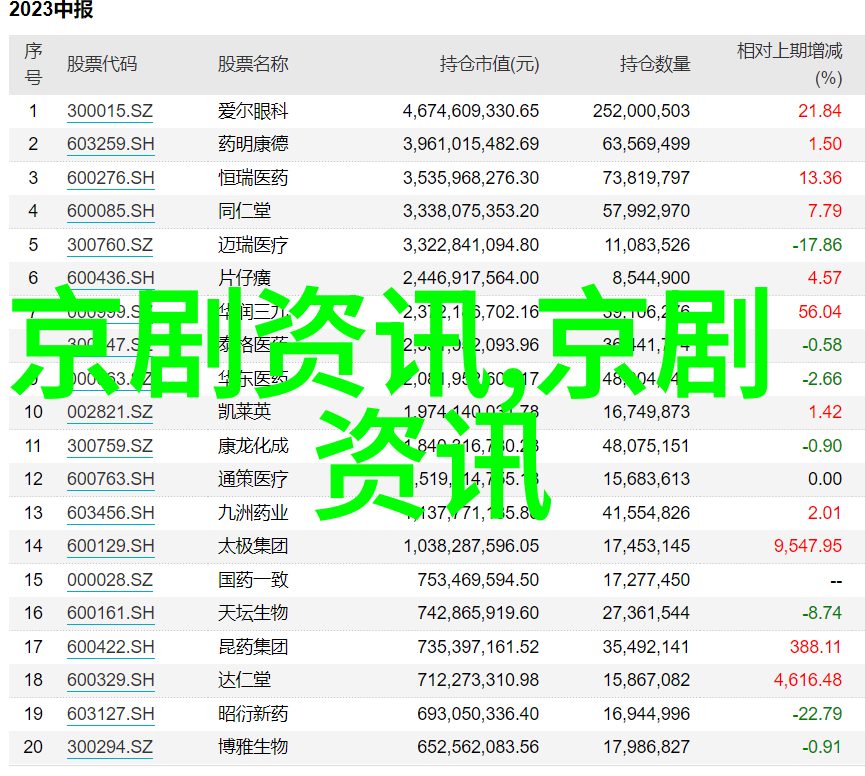
Task: Select market value 3,961,015,482.69
Action: tap(471, 144)
